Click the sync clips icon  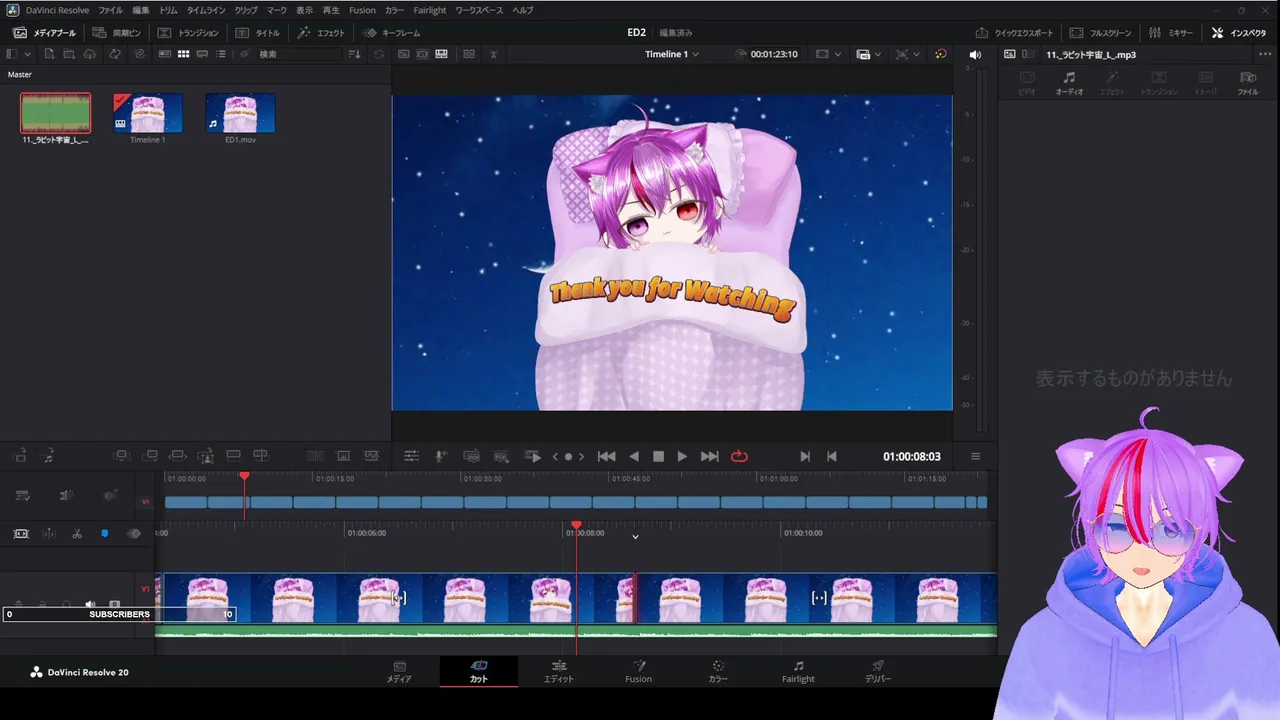(115, 54)
